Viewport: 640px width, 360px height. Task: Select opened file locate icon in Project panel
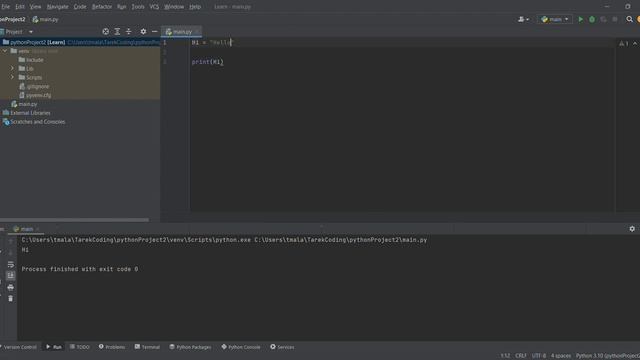[x=106, y=31]
